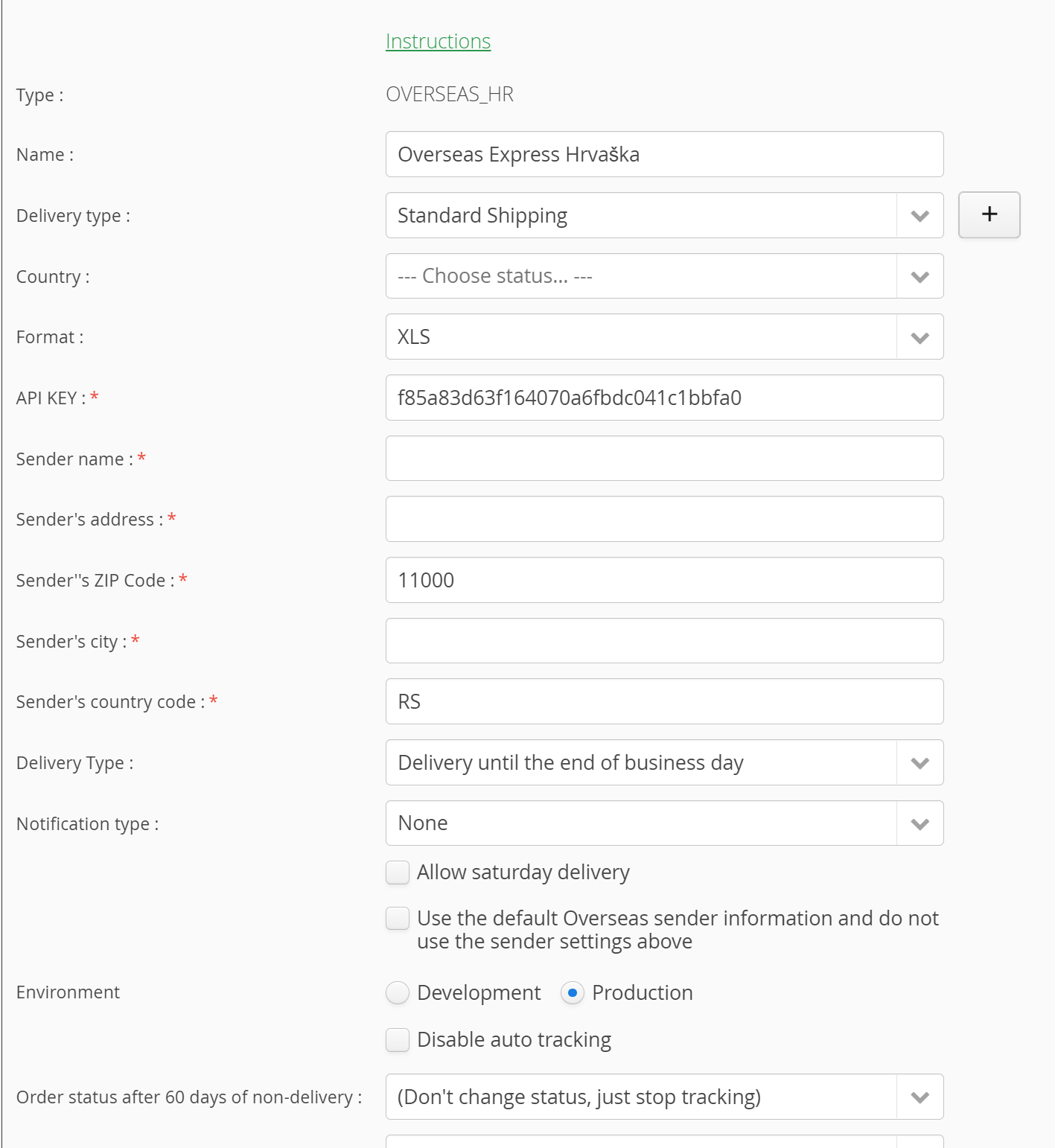Screen dimensions: 1055x1148
Task: Focus the Sender's city input
Action: pos(664,641)
